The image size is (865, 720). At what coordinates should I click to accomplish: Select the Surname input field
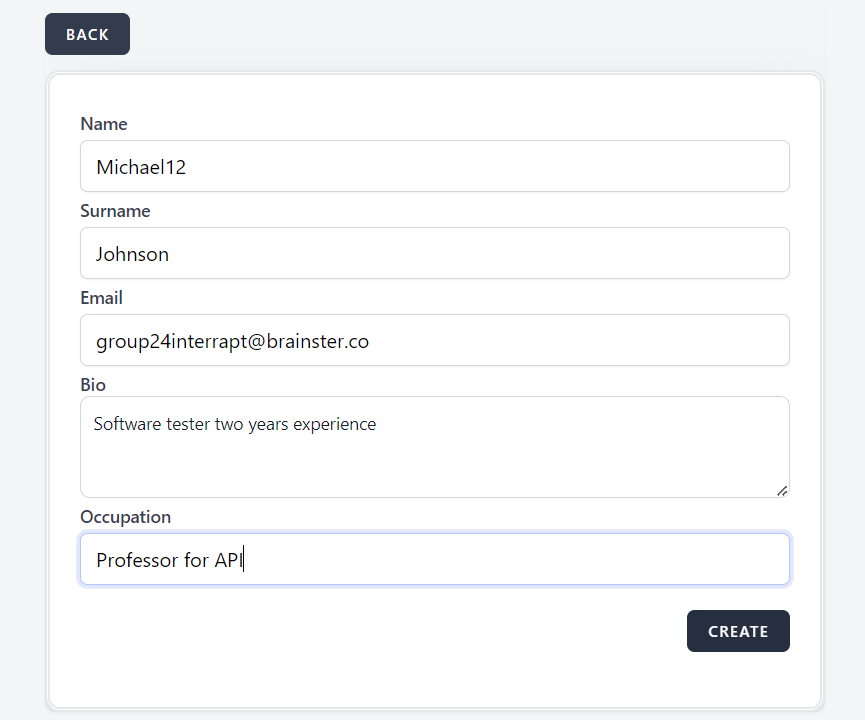pos(434,253)
